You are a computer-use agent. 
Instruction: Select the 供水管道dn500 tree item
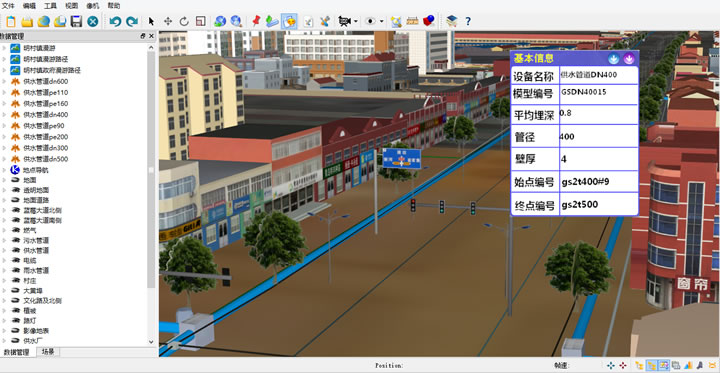(45, 159)
